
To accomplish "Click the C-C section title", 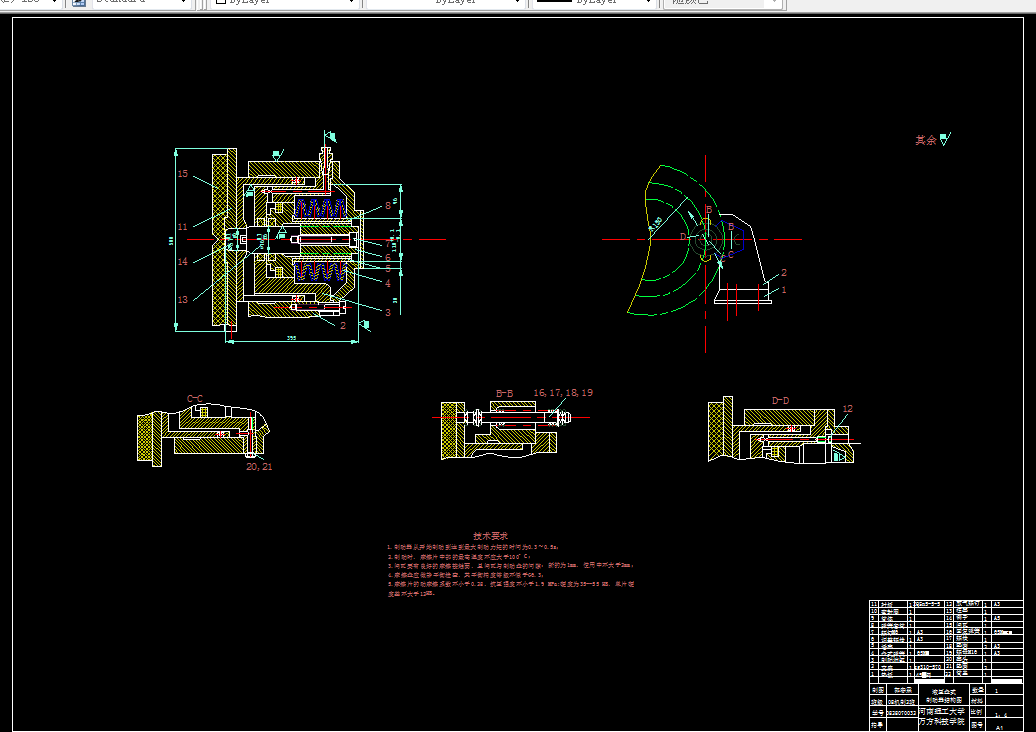I will (x=195, y=398).
